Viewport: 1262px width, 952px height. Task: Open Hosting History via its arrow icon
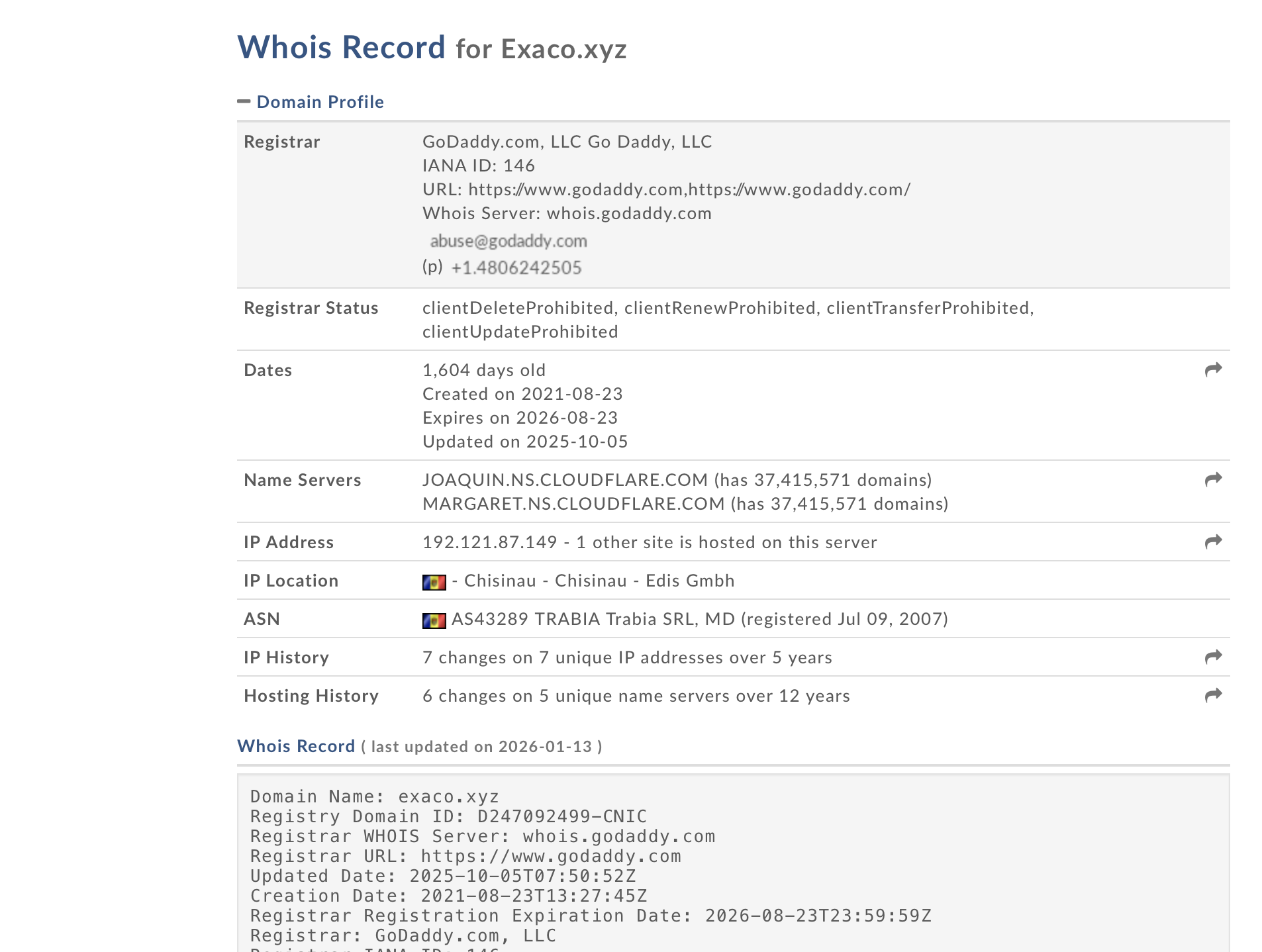[x=1213, y=695]
